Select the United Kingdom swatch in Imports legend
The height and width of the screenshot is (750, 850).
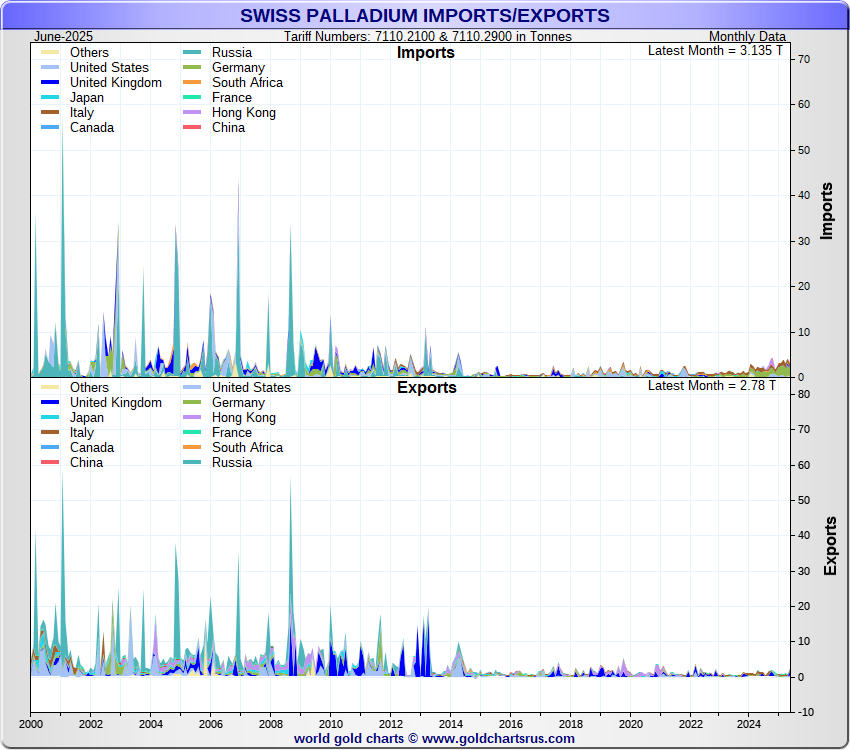coord(52,83)
